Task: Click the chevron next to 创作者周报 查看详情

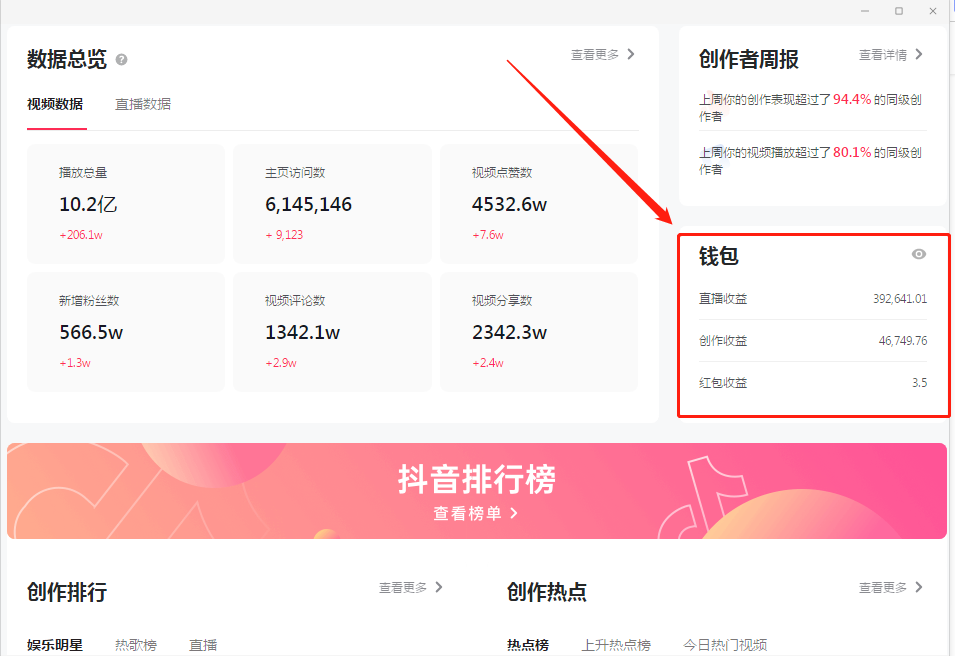Action: tap(919, 54)
